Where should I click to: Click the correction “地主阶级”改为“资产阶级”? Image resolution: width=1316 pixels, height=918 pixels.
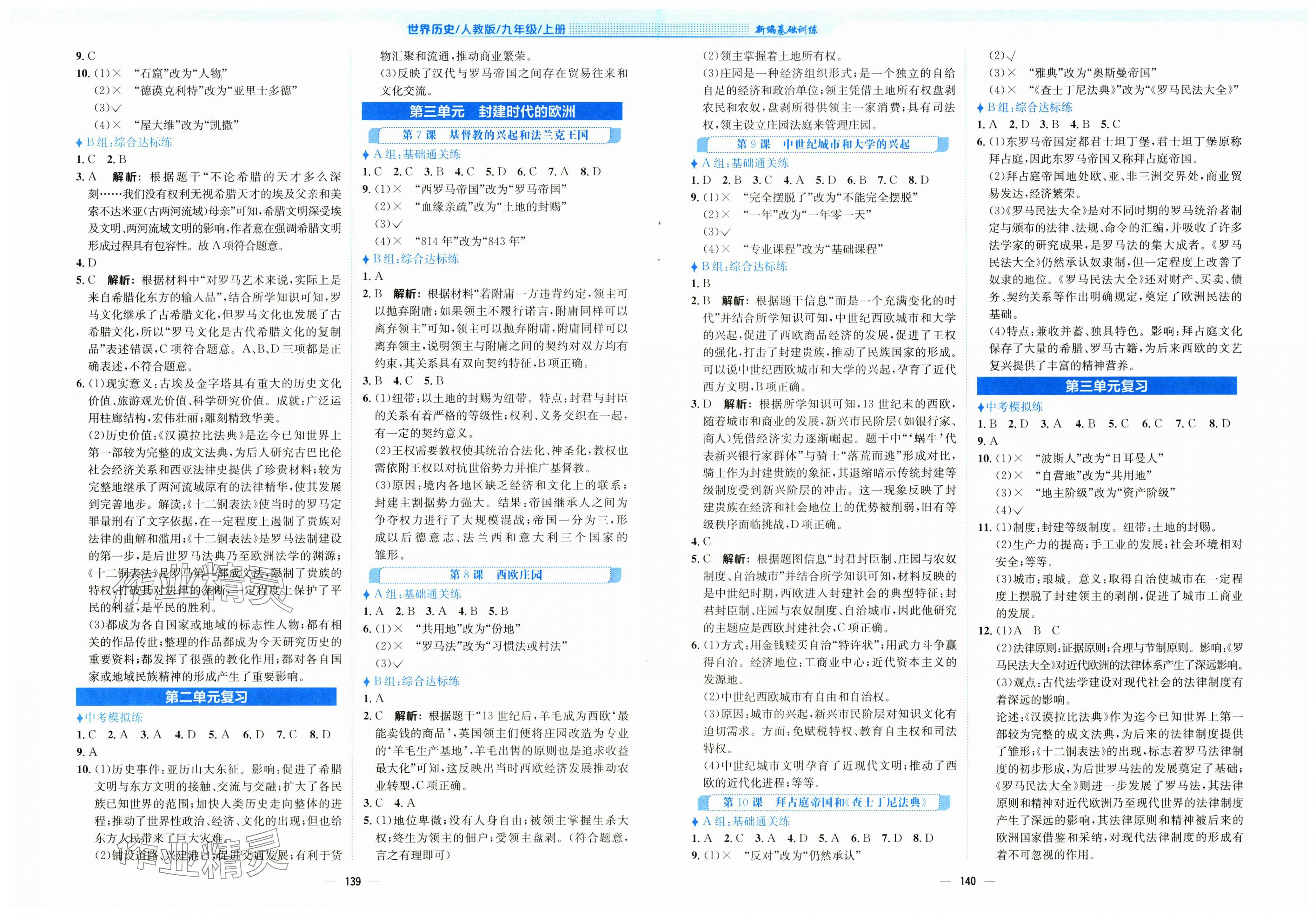click(x=1105, y=492)
